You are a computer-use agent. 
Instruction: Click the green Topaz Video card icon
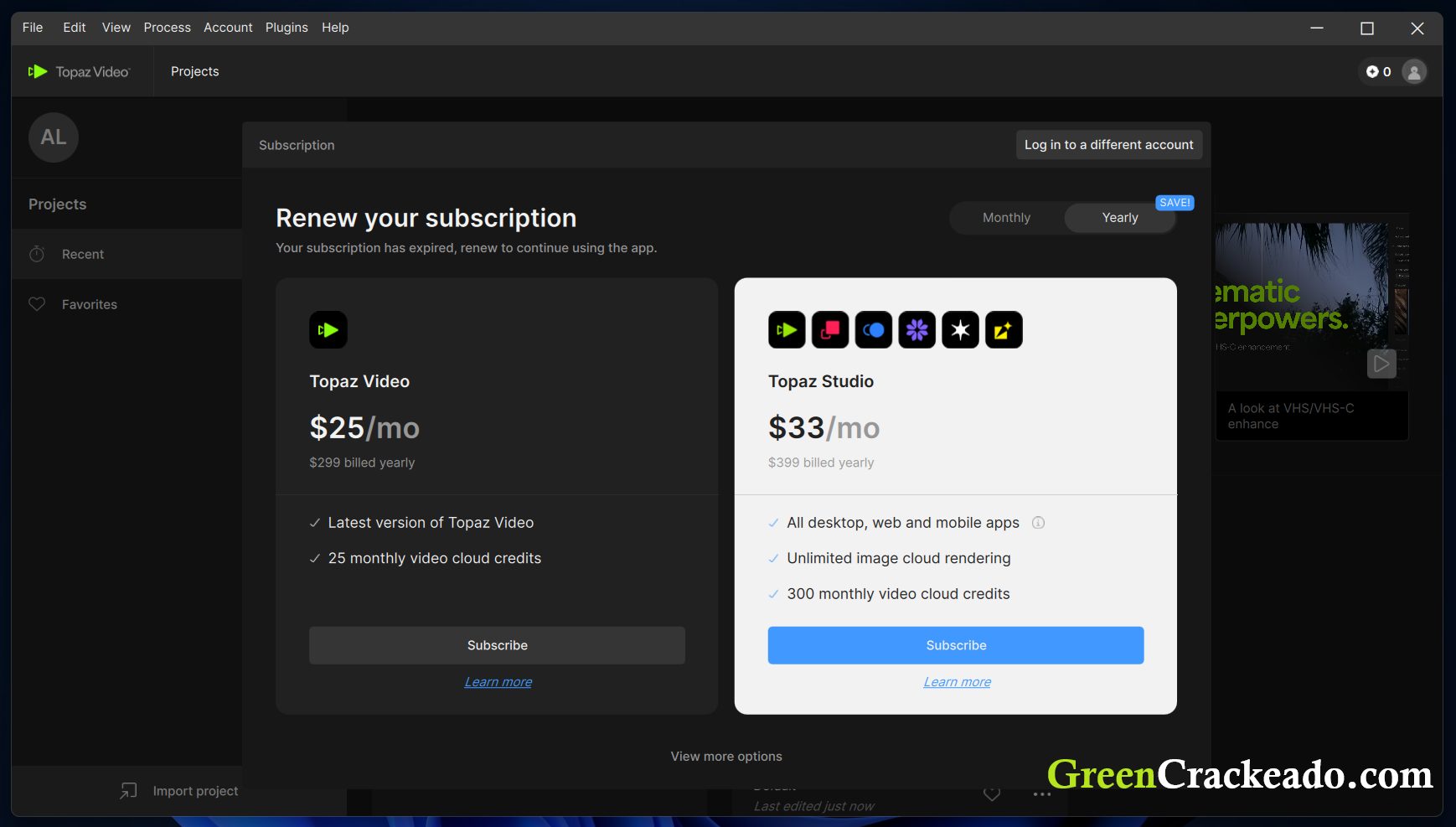[x=328, y=330]
